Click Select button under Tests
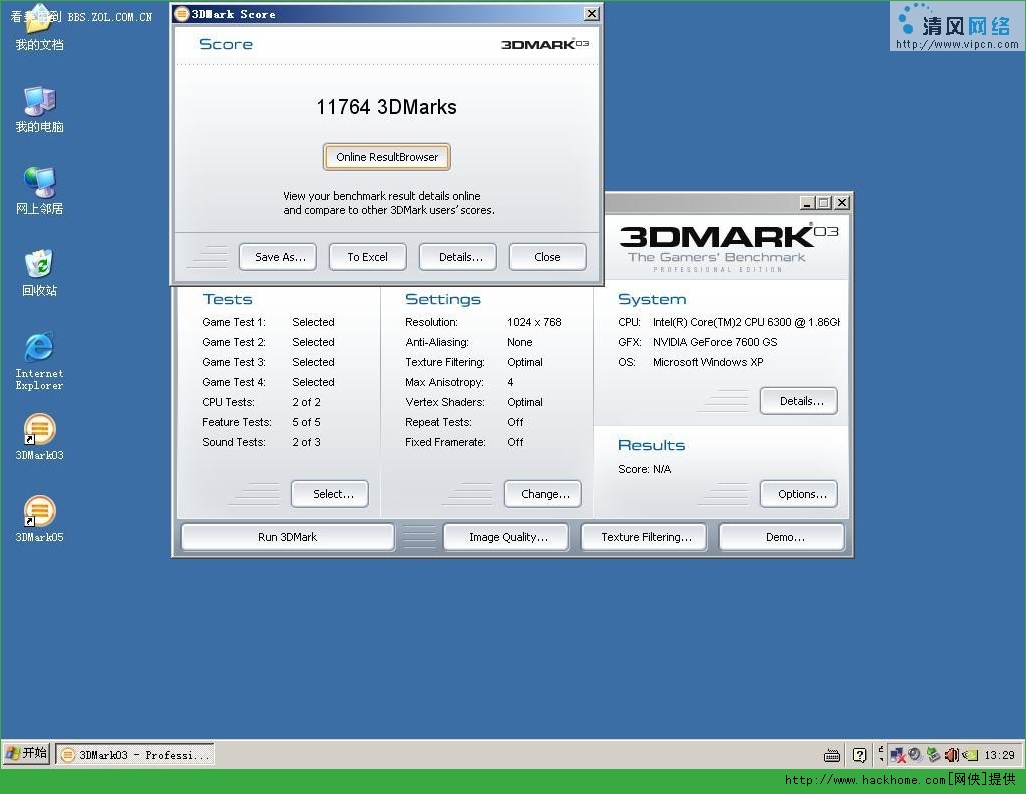1026x794 pixels. (330, 494)
